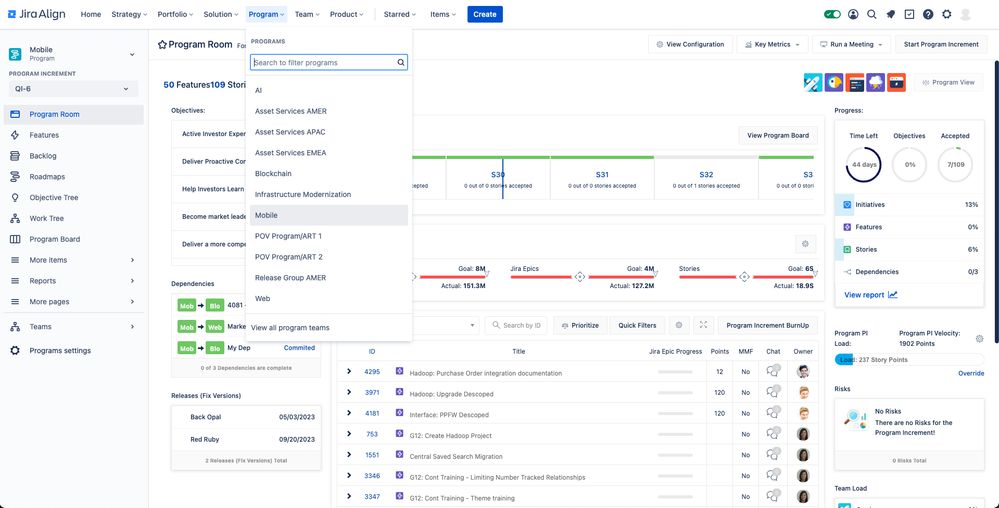Open the user profile icon in header
Viewport: 999px width, 508px height.
(x=853, y=14)
